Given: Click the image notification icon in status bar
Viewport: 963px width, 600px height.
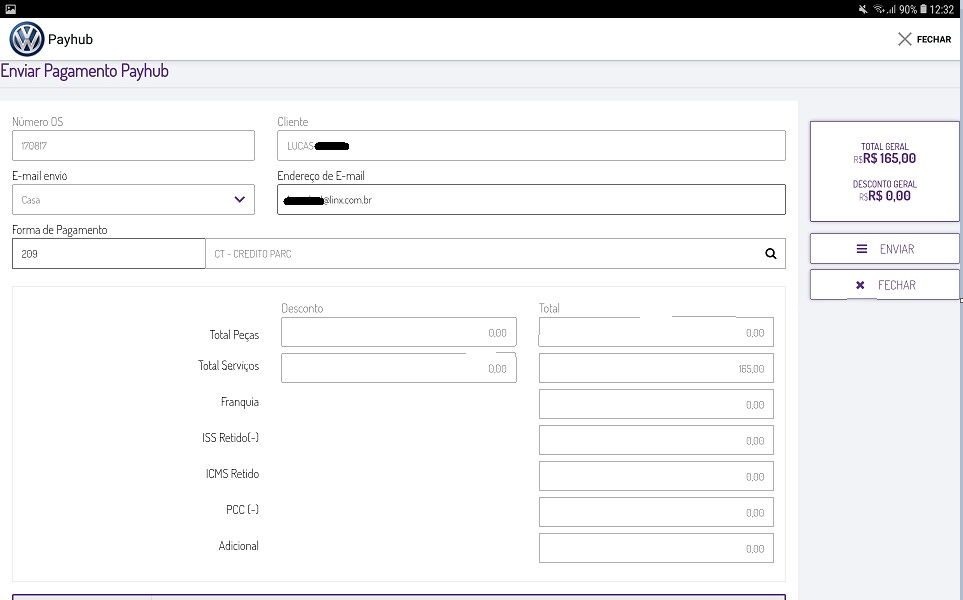Looking at the screenshot, I should [10, 9].
